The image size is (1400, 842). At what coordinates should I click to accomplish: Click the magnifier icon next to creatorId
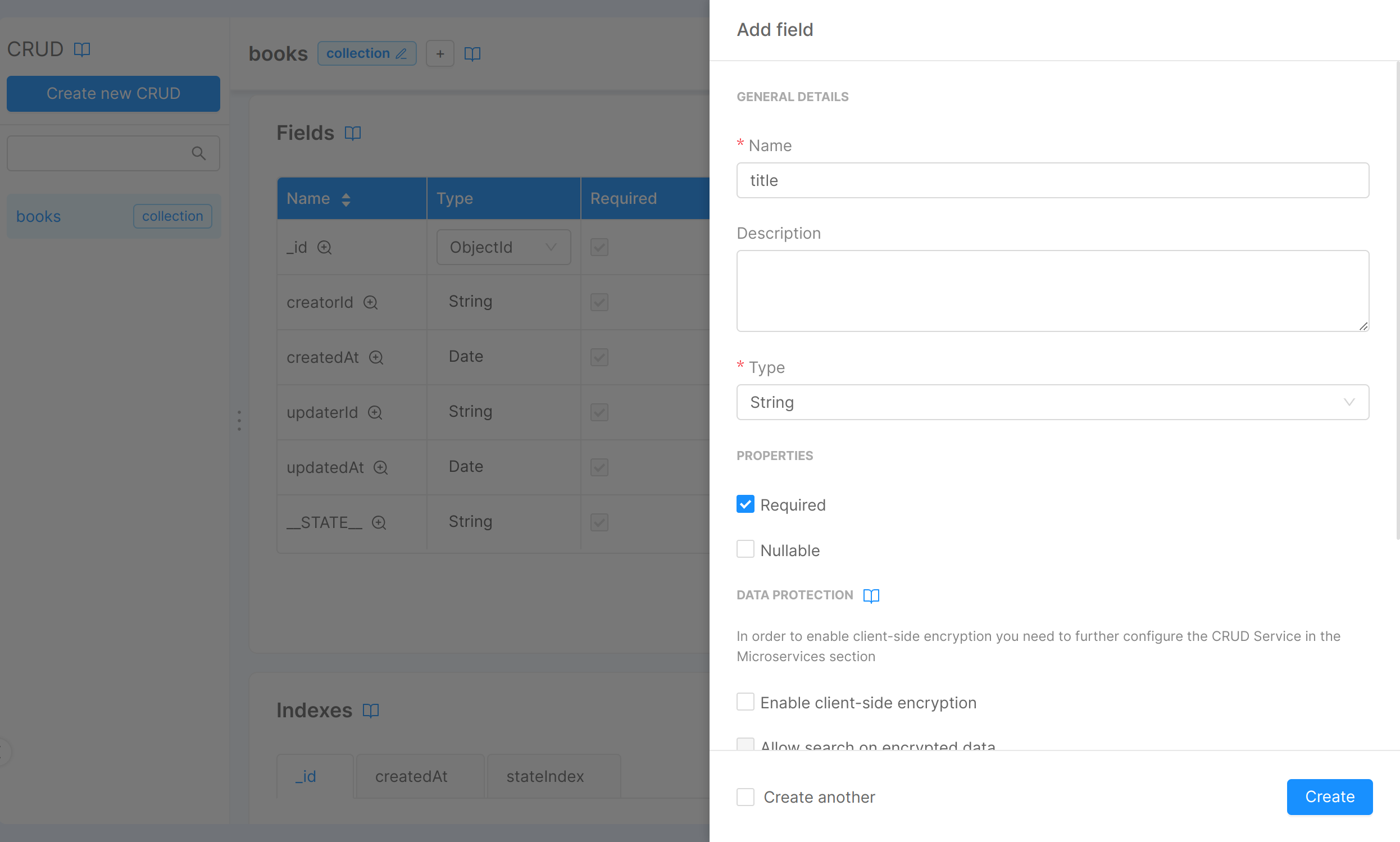pyautogui.click(x=371, y=302)
